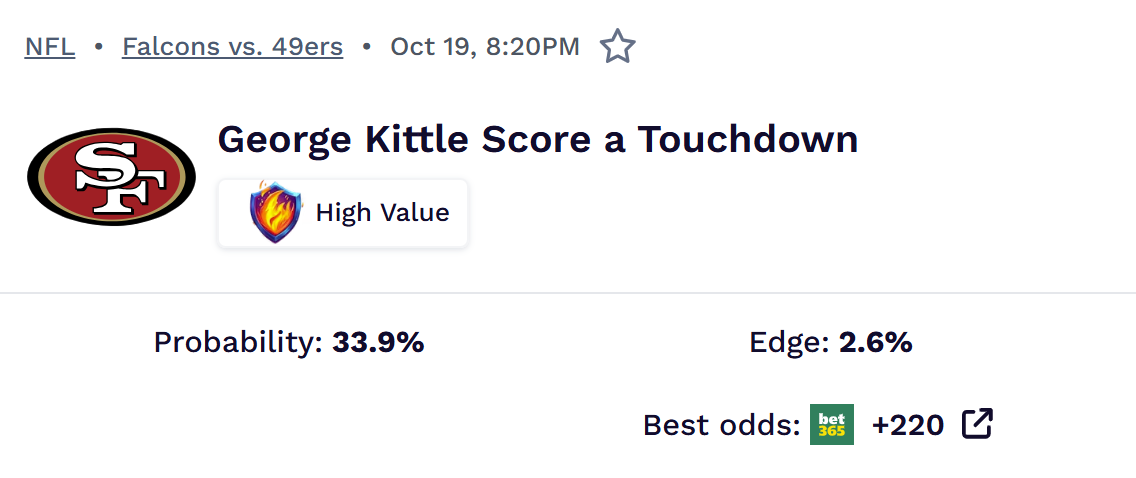1136x478 pixels.
Task: Click the George Kittle Score a Touchdown title
Action: (x=537, y=139)
